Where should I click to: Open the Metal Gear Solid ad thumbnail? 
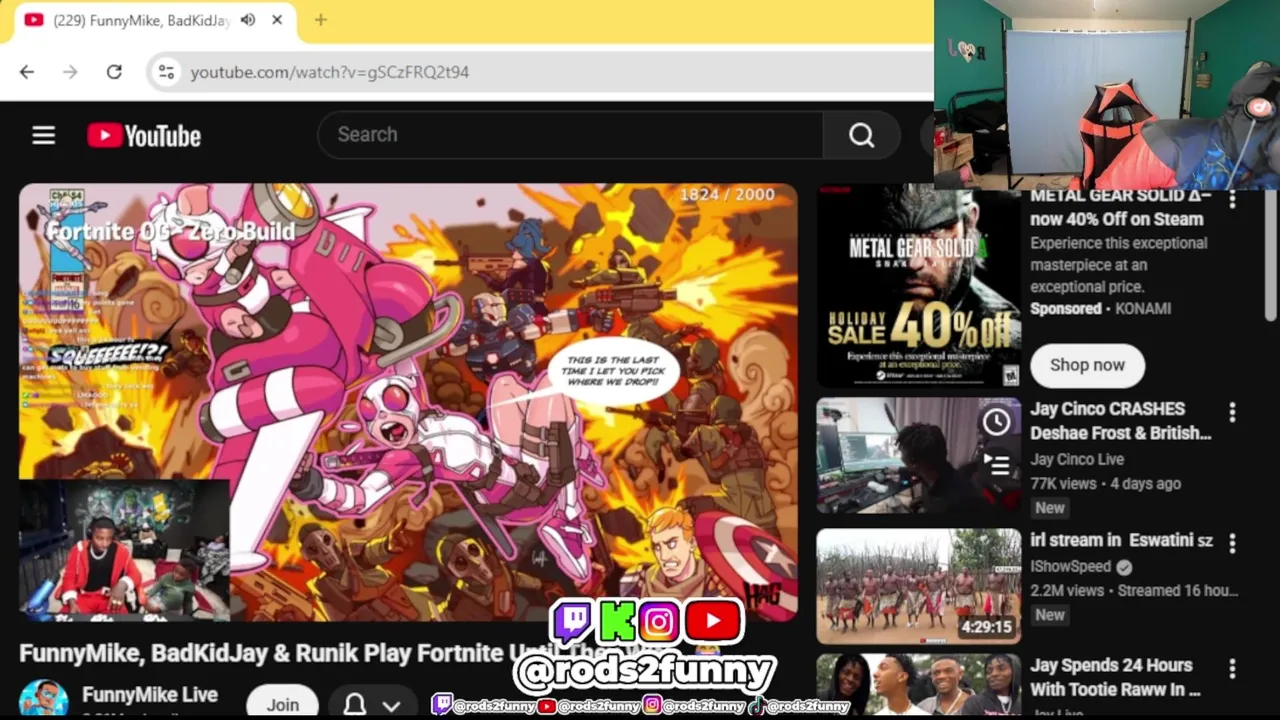point(918,288)
